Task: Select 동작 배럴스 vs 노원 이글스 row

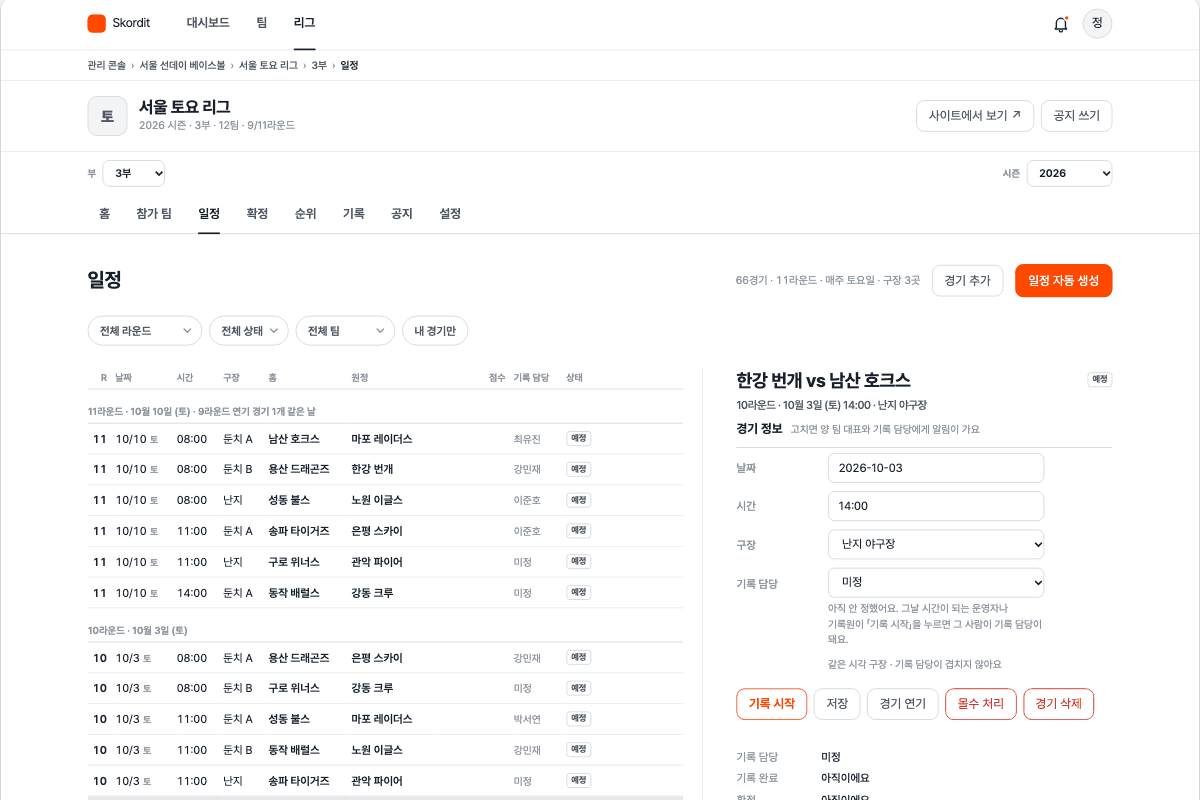Action: pyautogui.click(x=385, y=750)
